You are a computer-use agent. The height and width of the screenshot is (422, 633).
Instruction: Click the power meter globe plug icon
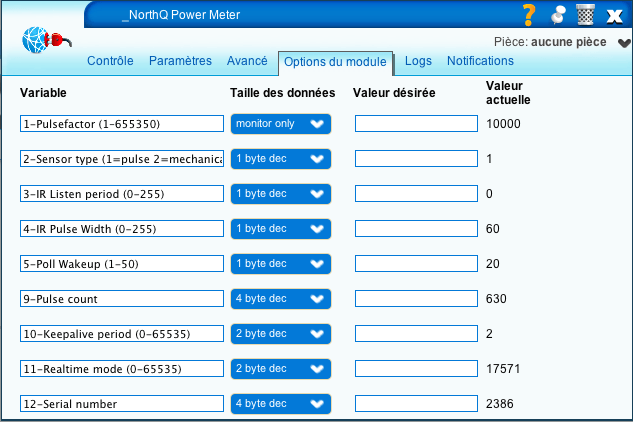46,40
